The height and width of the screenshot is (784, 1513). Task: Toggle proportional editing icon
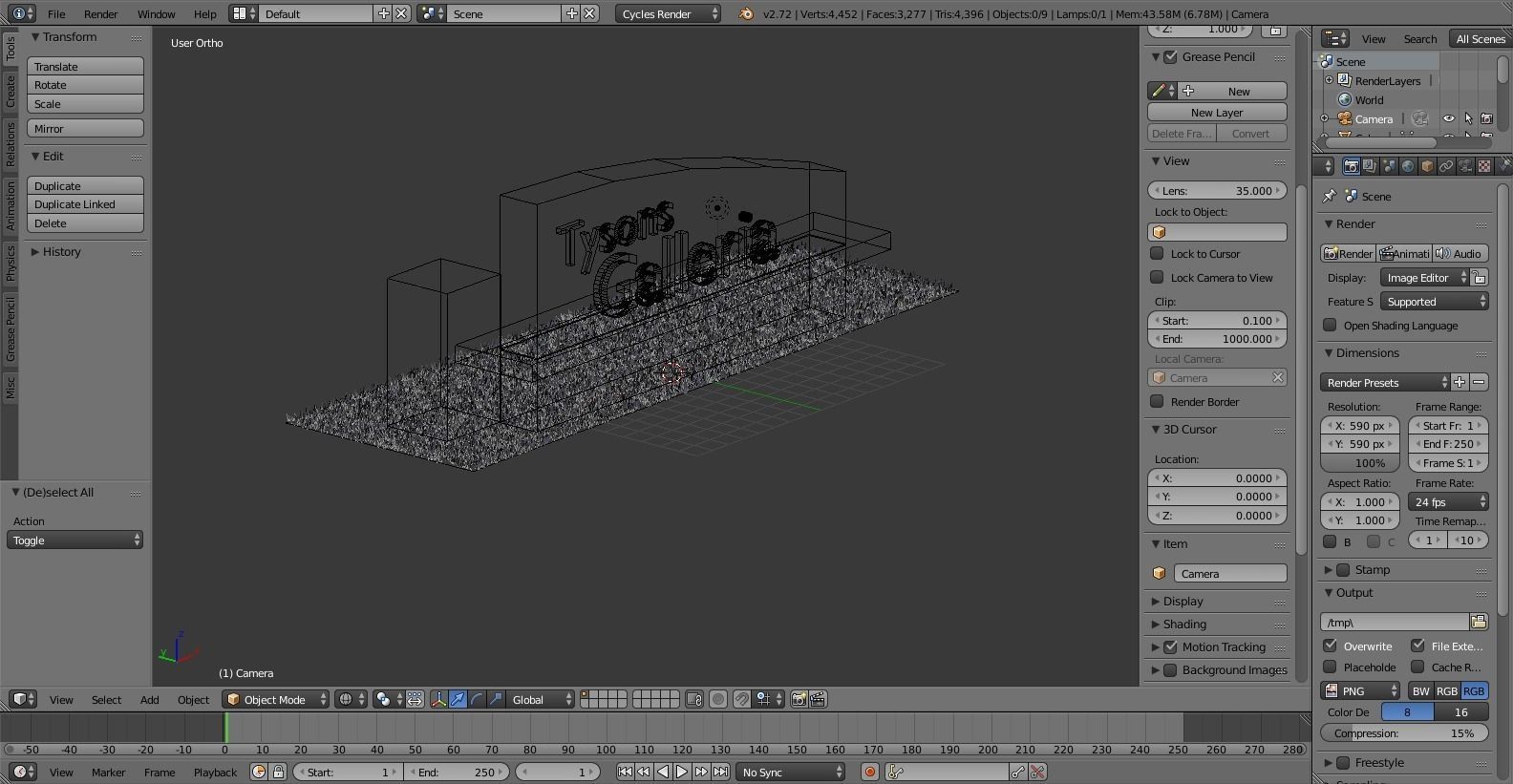pyautogui.click(x=718, y=699)
